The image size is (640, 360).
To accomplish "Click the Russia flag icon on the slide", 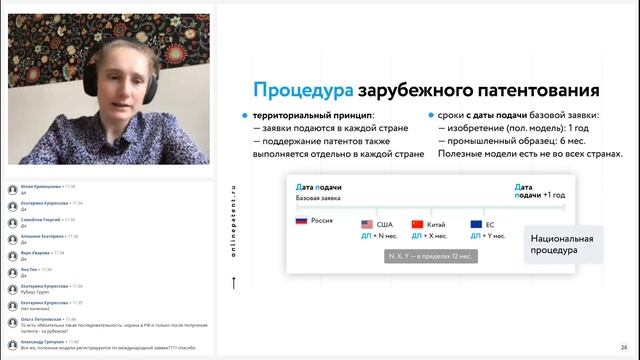I will (x=301, y=220).
